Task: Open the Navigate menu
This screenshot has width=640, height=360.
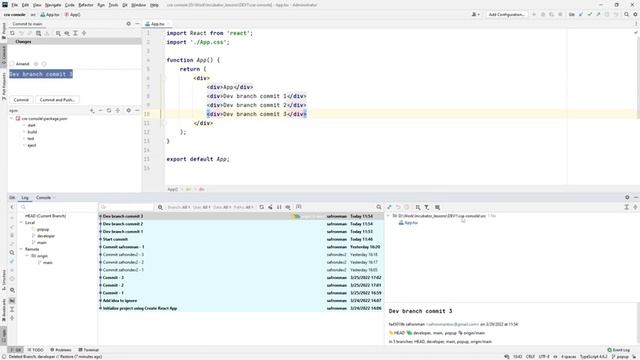Action: 53,5
